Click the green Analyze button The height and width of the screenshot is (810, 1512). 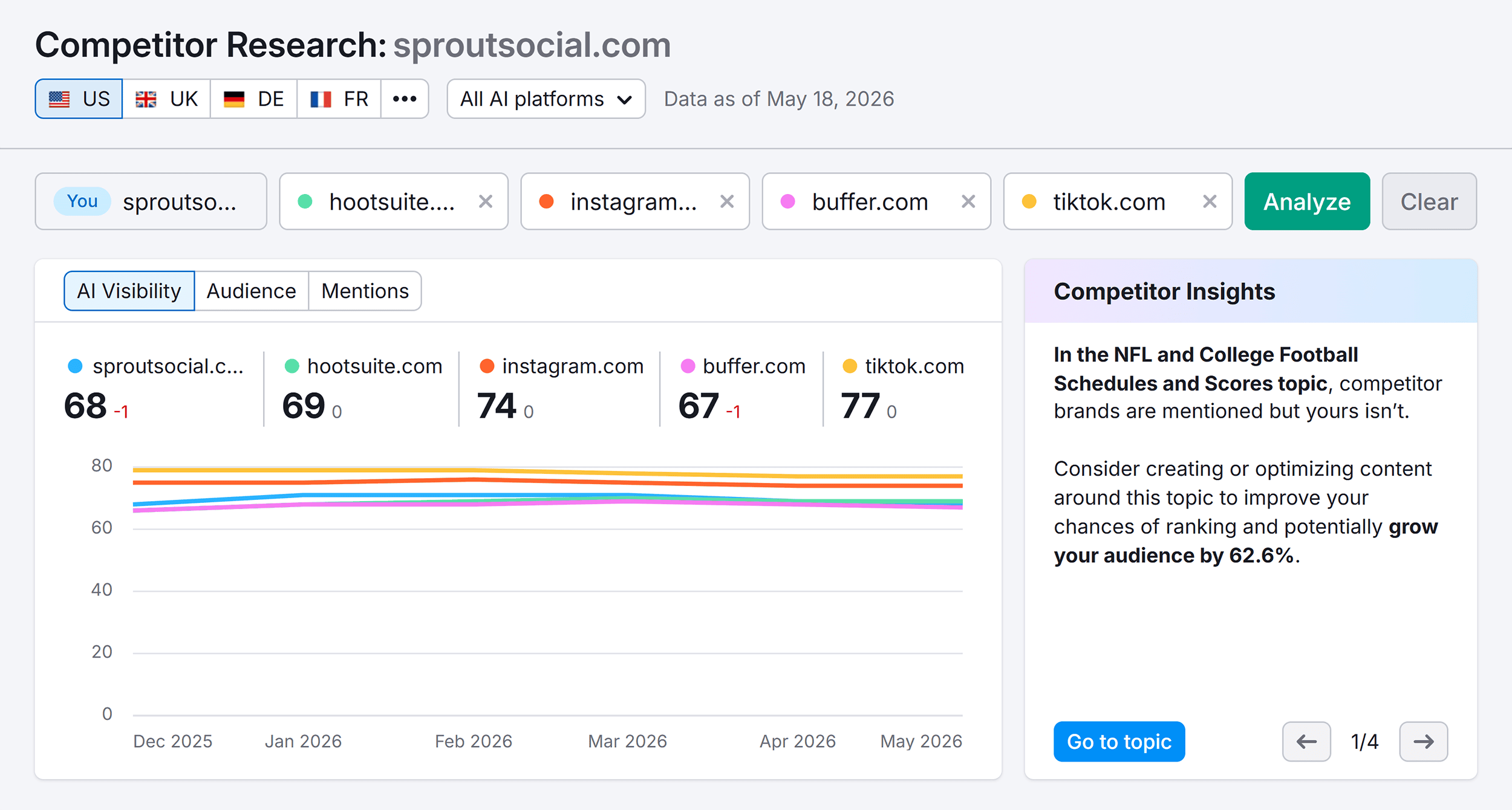click(x=1307, y=201)
